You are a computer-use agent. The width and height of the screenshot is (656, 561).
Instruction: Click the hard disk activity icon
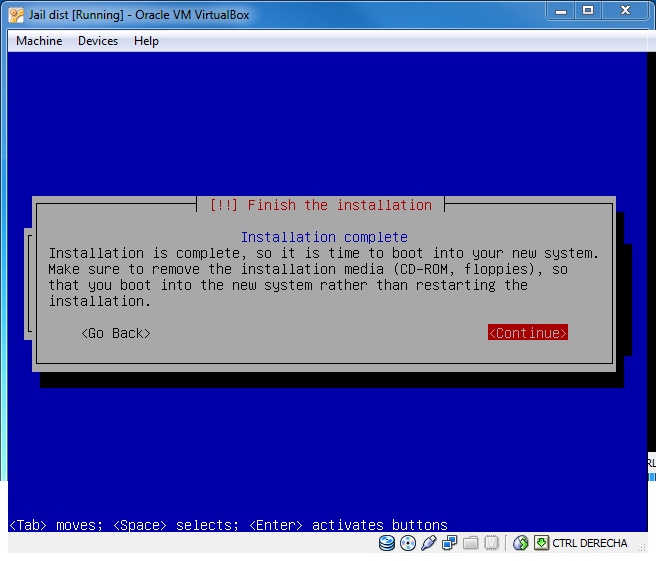click(387, 543)
